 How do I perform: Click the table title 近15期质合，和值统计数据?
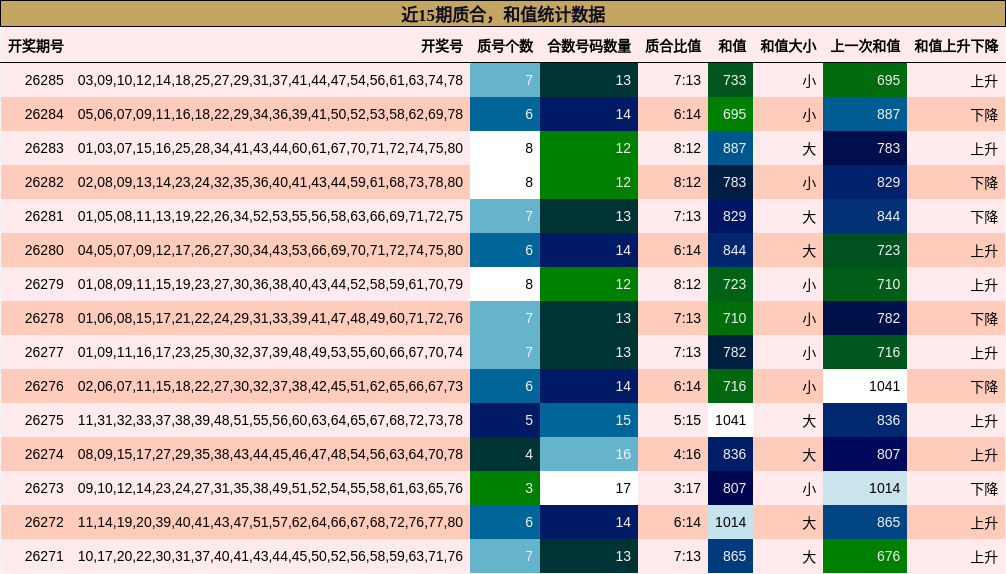click(x=503, y=14)
